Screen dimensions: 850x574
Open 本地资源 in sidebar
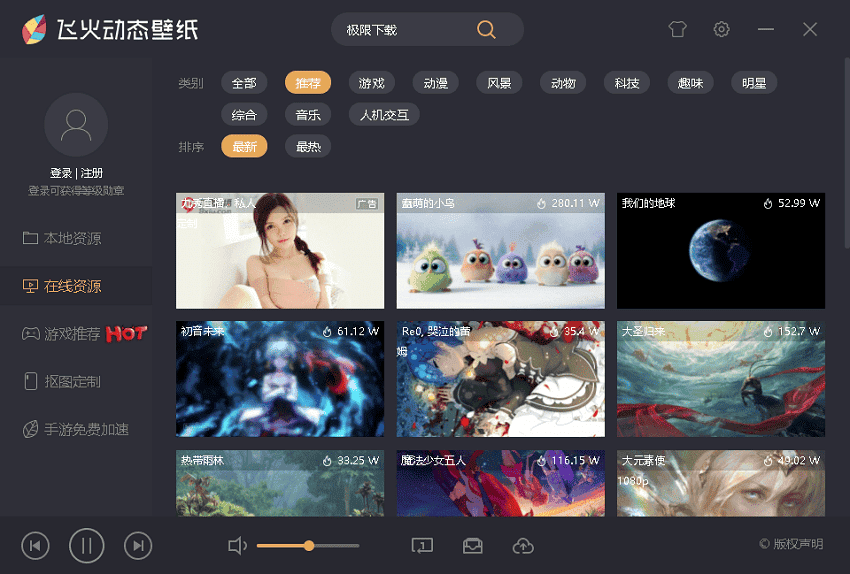(x=76, y=238)
